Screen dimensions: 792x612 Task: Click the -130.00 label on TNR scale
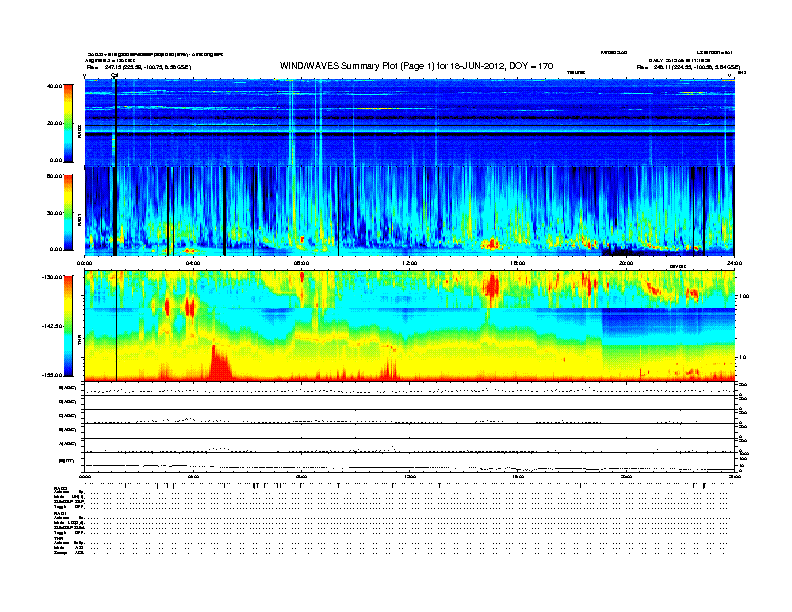[52, 277]
